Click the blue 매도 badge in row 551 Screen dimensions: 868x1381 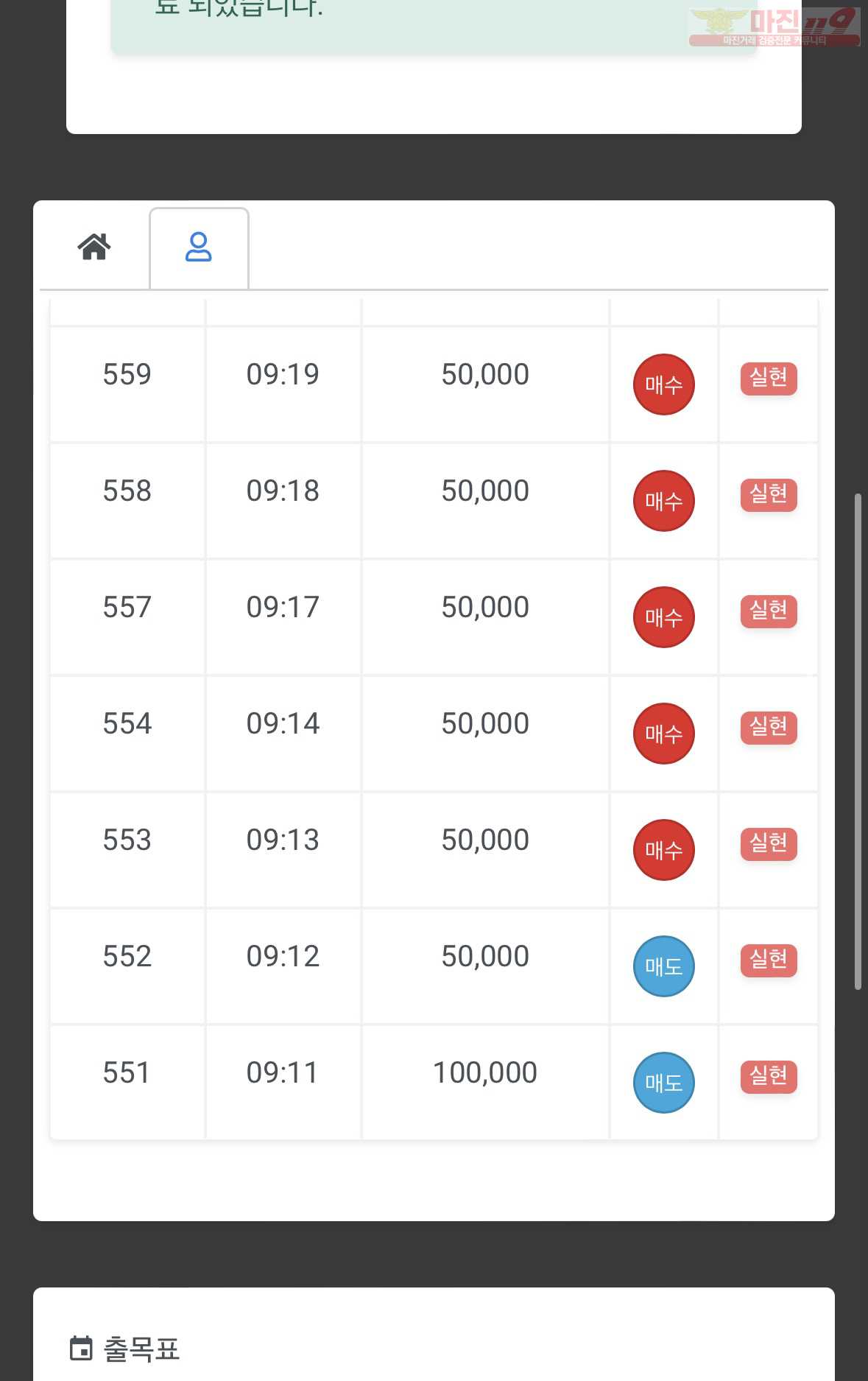point(663,1083)
